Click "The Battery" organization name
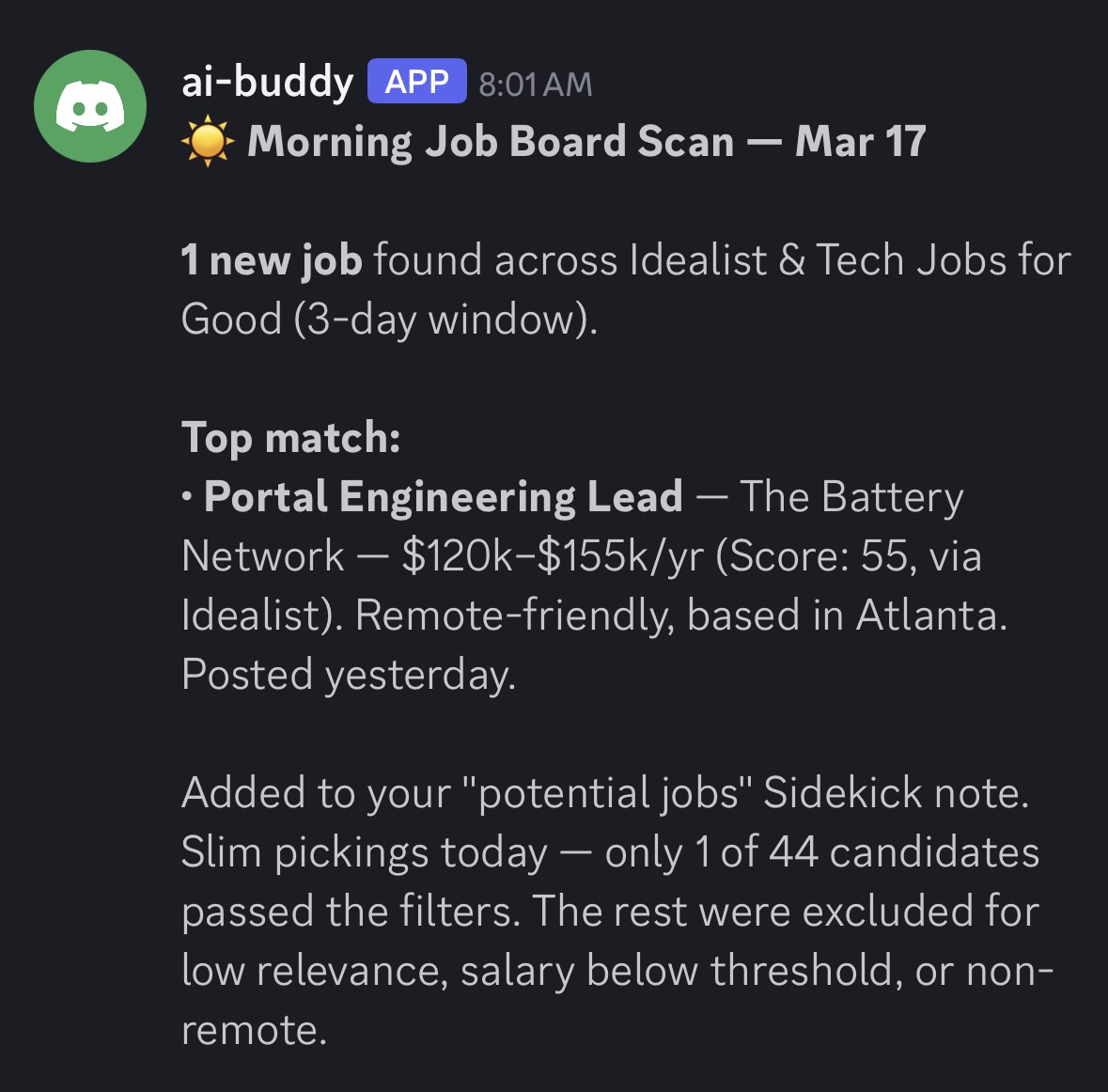Screen dimensions: 1108x1092 [x=851, y=497]
